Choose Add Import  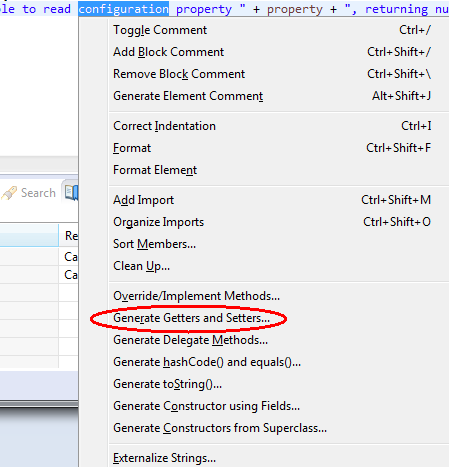[x=264, y=200]
